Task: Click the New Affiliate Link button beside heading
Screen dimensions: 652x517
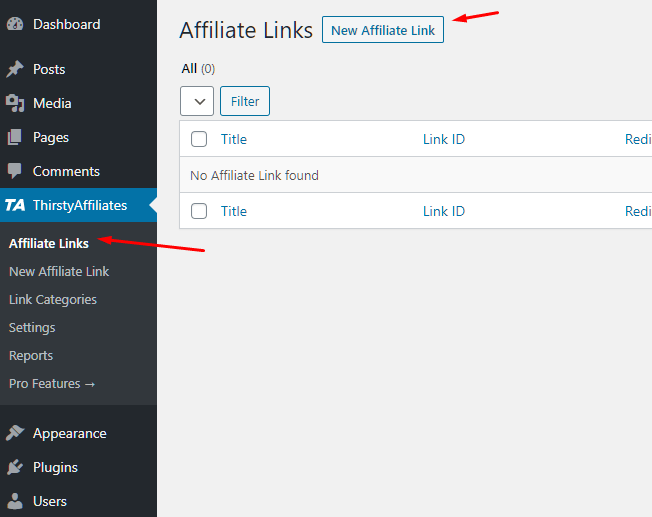Action: pos(383,30)
